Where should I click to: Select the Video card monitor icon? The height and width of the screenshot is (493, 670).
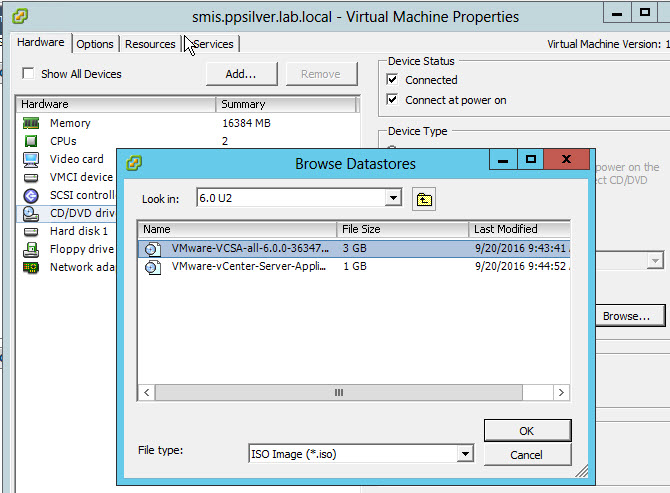point(31,159)
